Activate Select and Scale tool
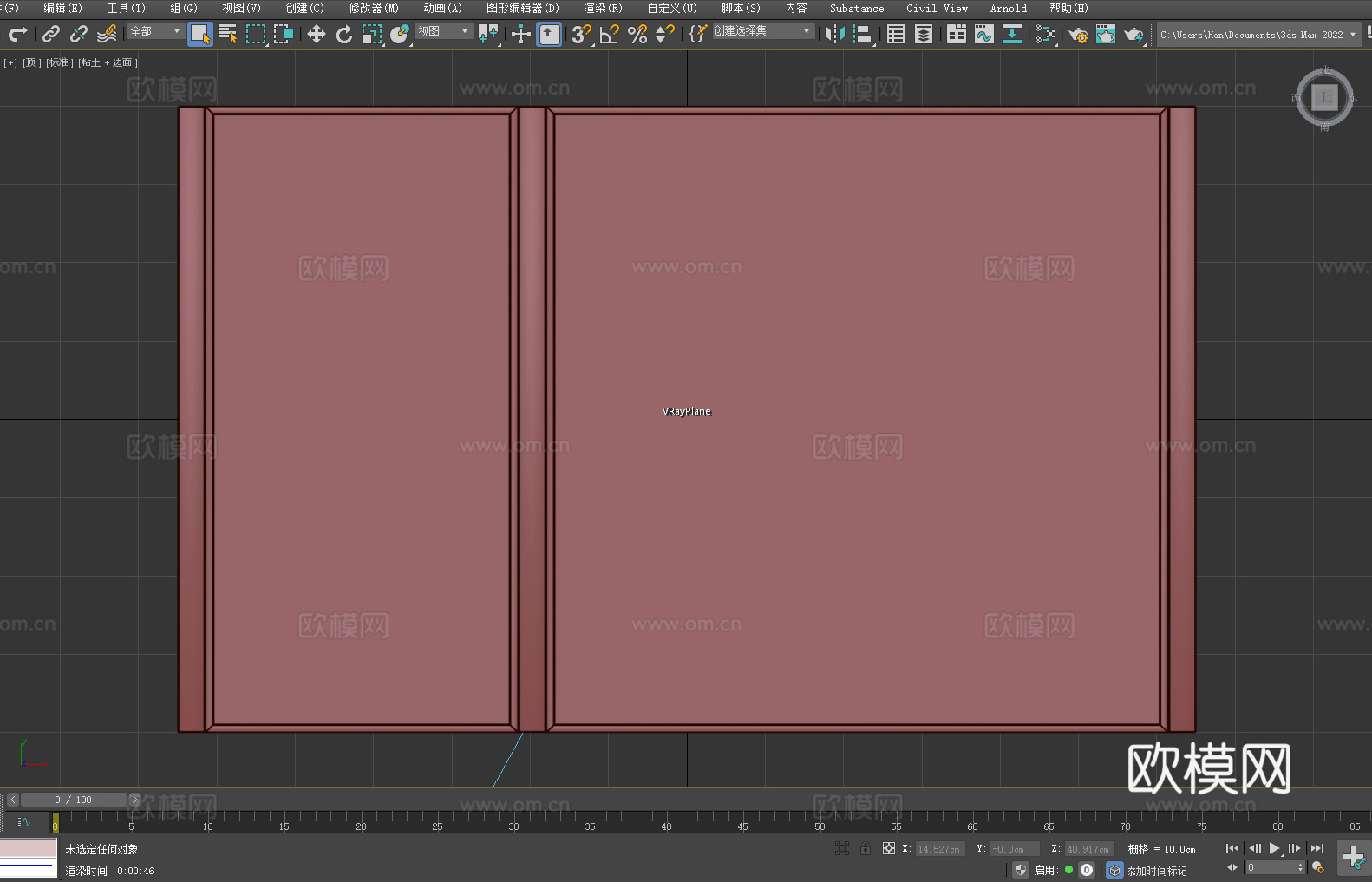The width and height of the screenshot is (1372, 882). coord(372,35)
